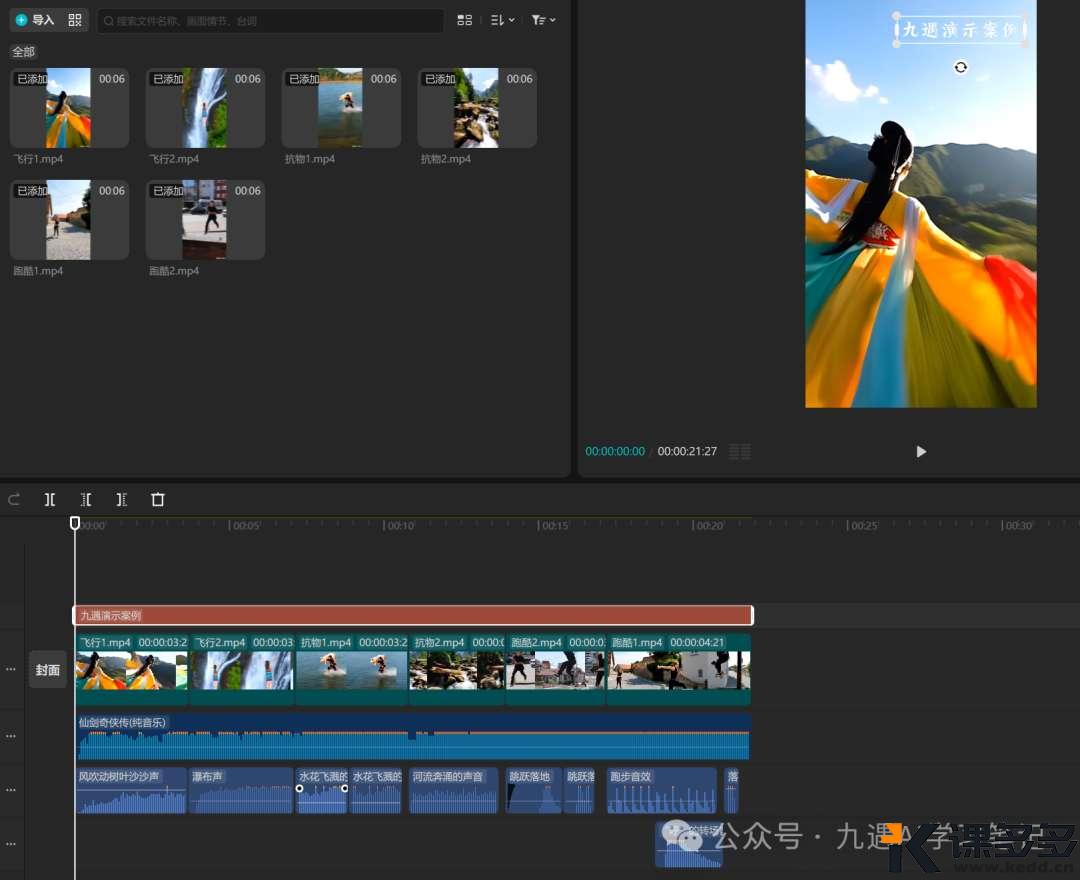Open the grid icon beside 导入

(75, 20)
